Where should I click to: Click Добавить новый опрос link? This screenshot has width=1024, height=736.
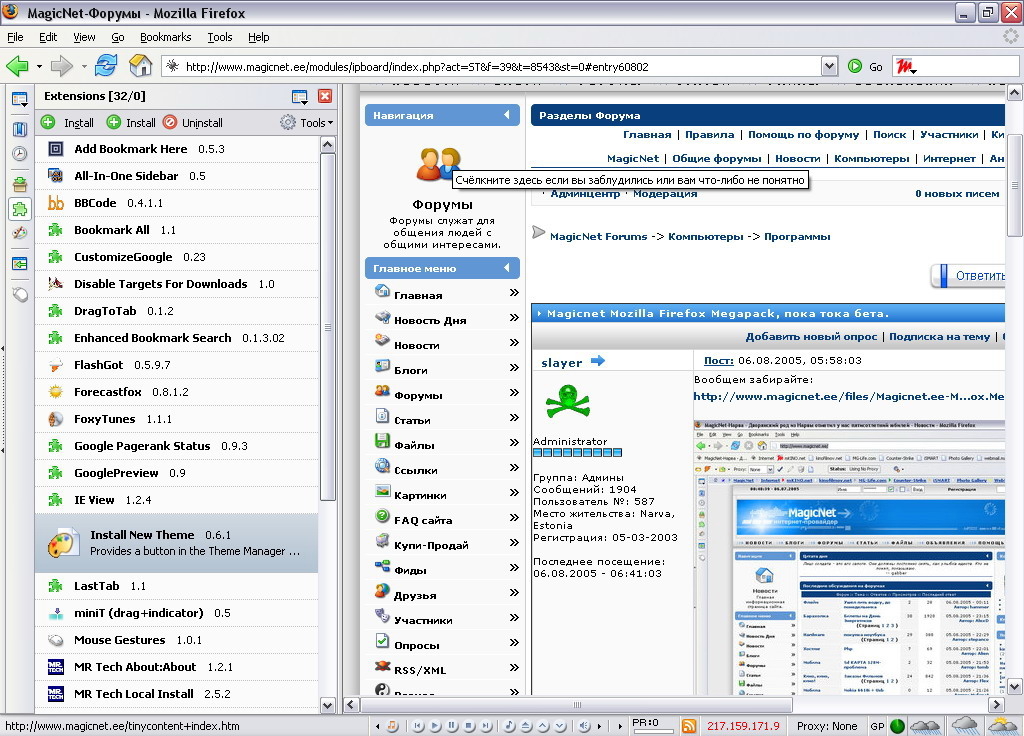[811, 336]
